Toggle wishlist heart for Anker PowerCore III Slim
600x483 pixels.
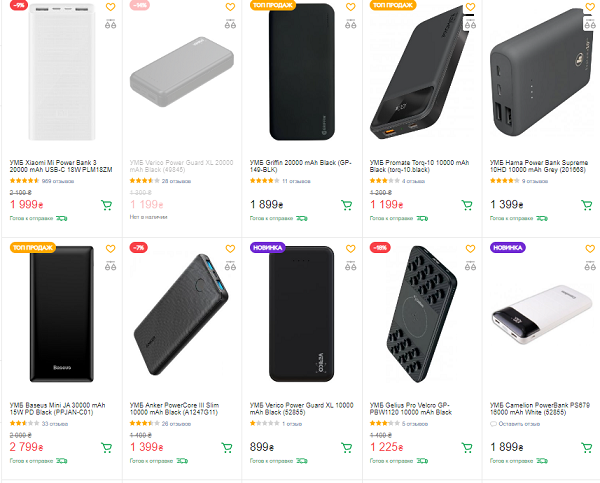point(229,246)
